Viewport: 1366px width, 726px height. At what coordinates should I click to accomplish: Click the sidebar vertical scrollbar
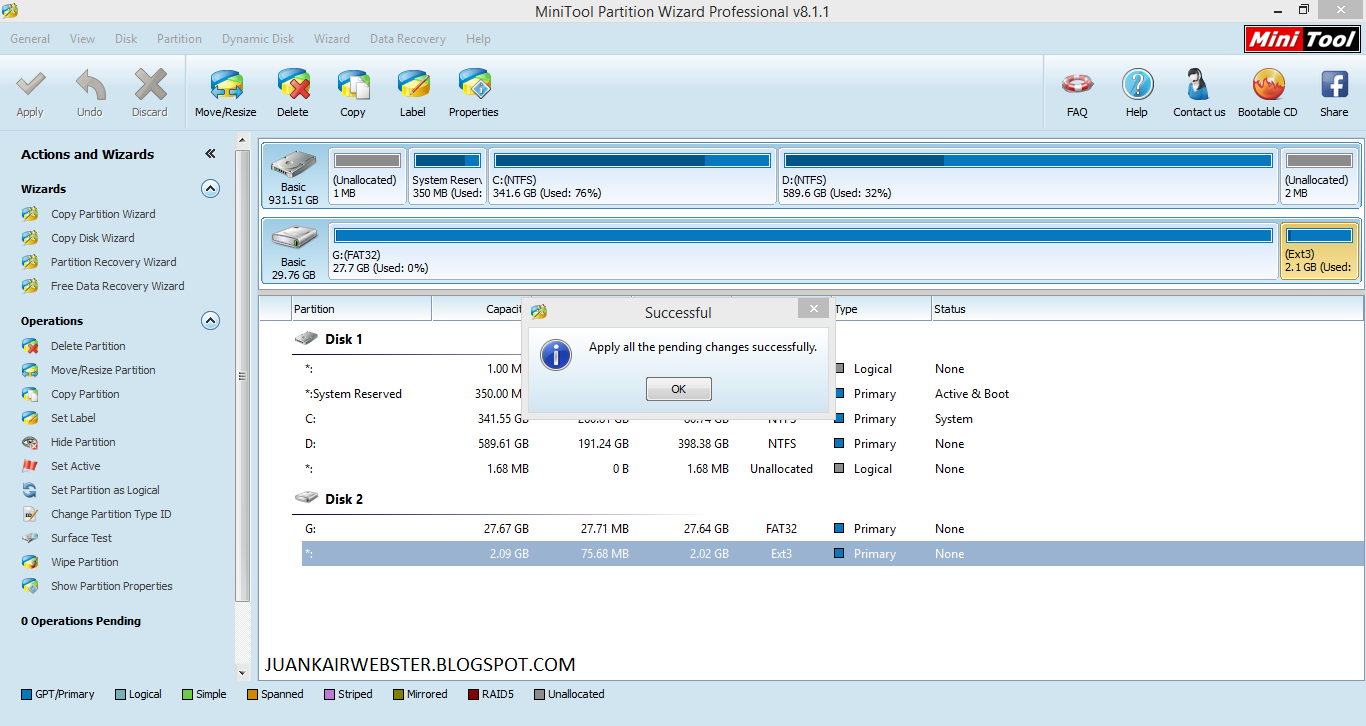pos(242,376)
